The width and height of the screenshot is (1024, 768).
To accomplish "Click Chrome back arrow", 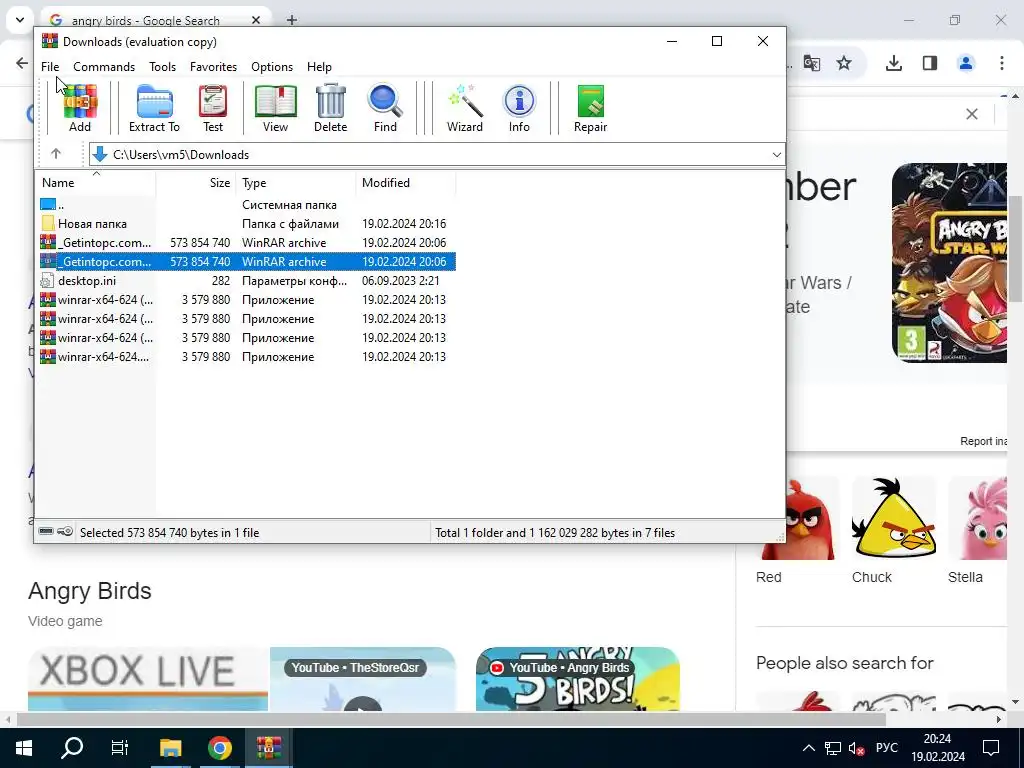I will [x=22, y=63].
